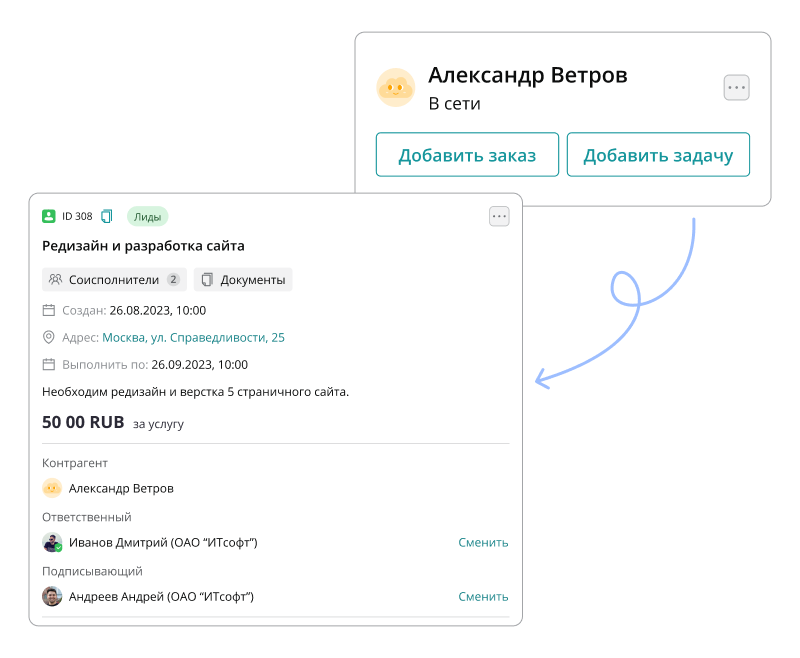
Task: Click the Добавить задачу button
Action: pyautogui.click(x=658, y=155)
